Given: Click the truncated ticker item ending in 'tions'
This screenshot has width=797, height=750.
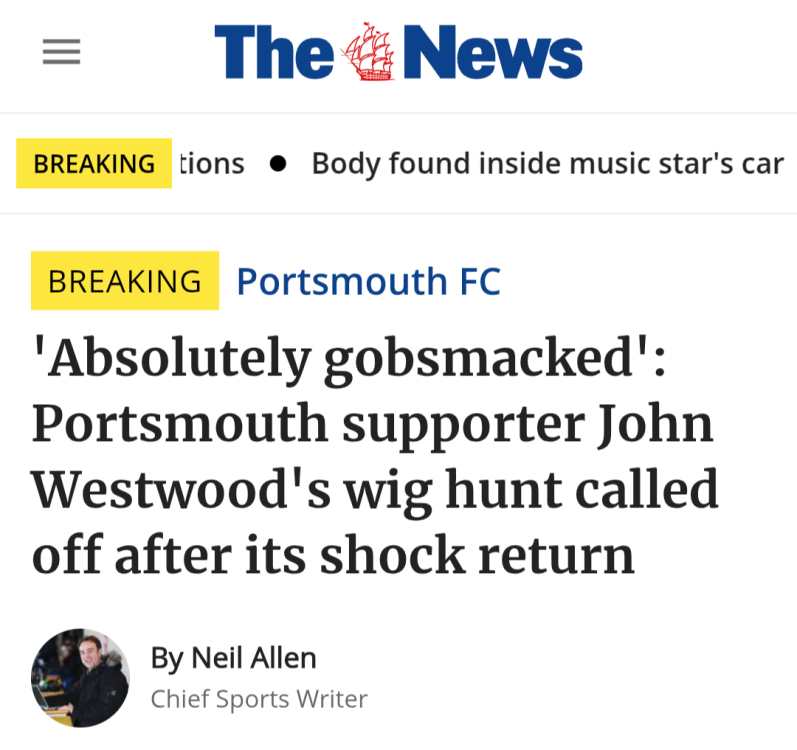Looking at the screenshot, I should [211, 164].
